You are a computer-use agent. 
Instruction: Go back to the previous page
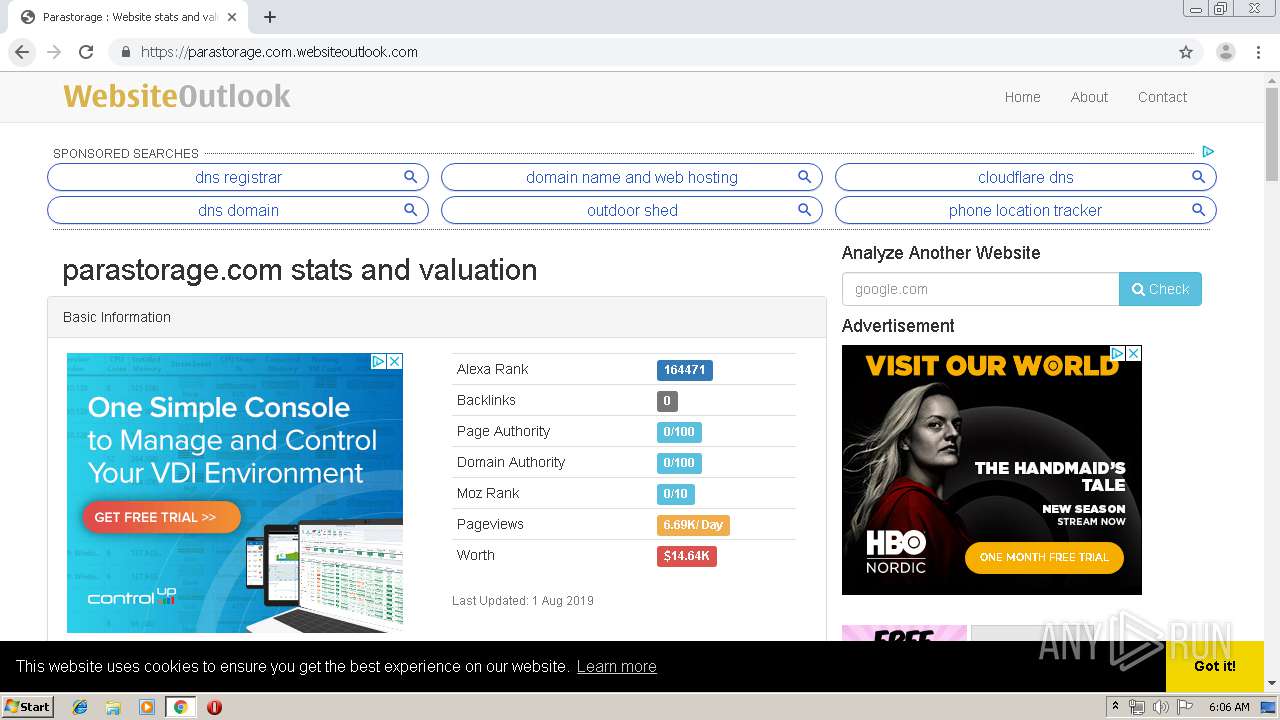coord(22,52)
